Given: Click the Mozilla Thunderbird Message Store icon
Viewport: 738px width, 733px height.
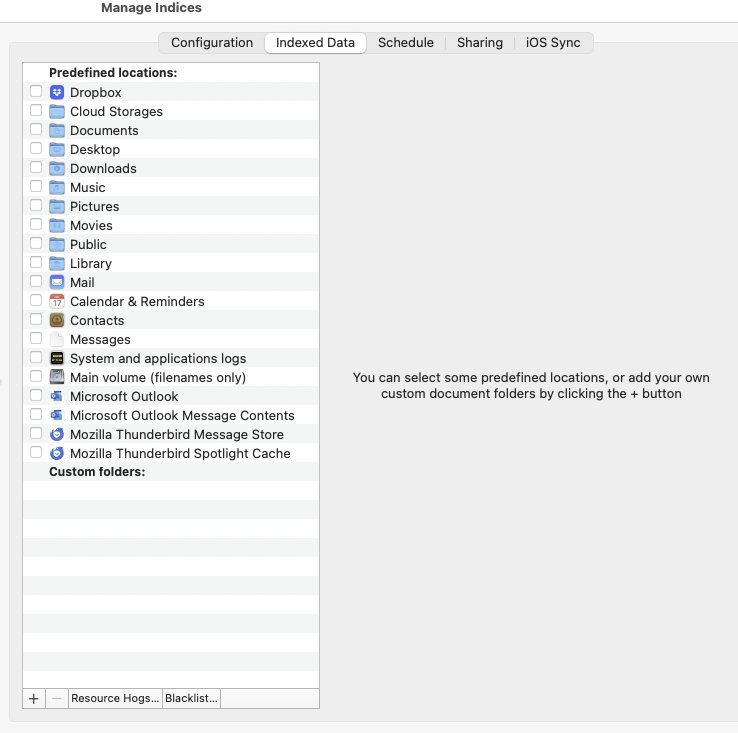Looking at the screenshot, I should pyautogui.click(x=57, y=434).
